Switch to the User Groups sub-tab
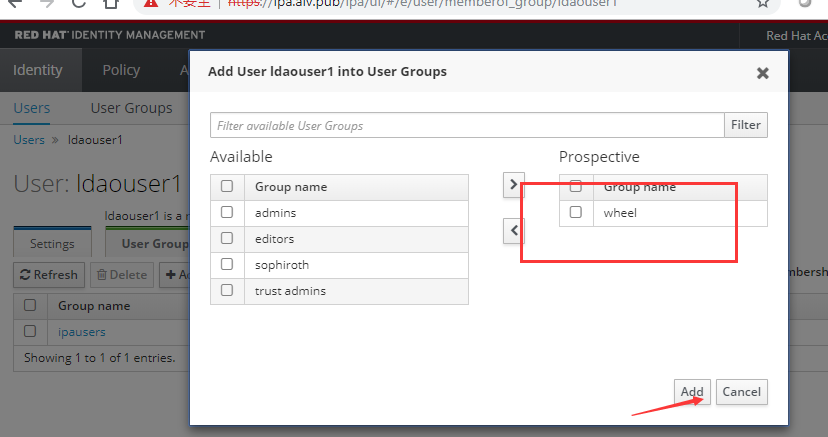This screenshot has width=828, height=437. [131, 108]
